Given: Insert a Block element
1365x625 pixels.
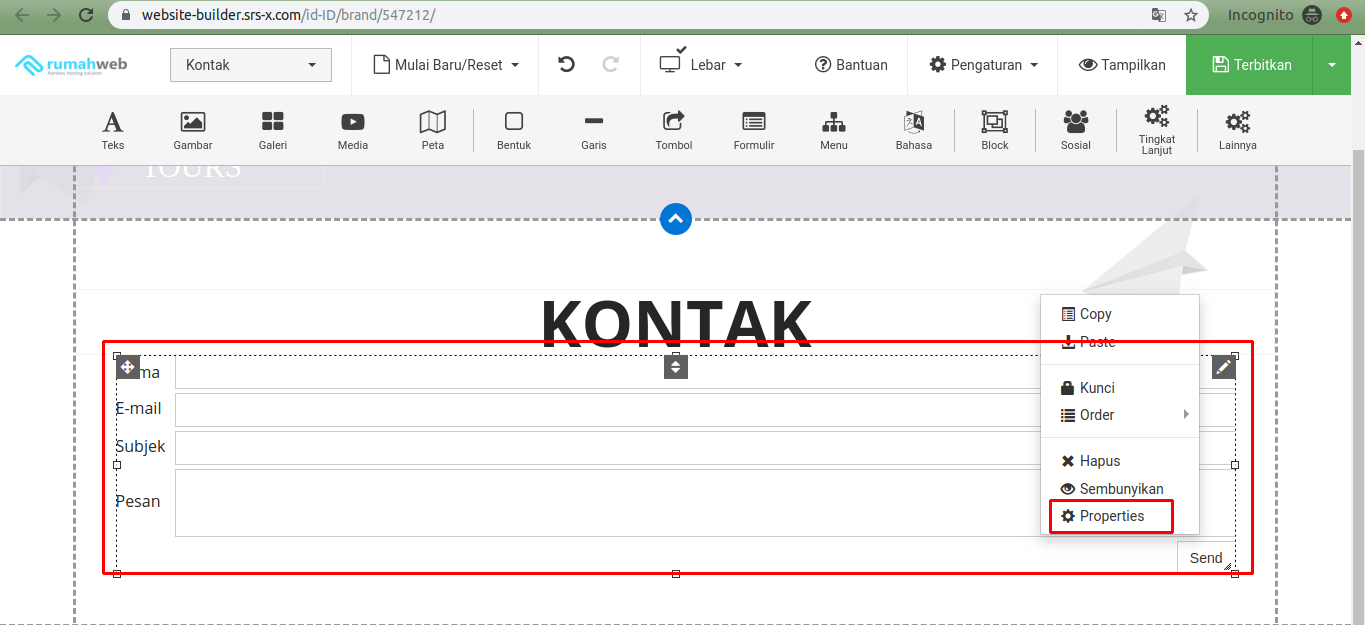Looking at the screenshot, I should [995, 131].
